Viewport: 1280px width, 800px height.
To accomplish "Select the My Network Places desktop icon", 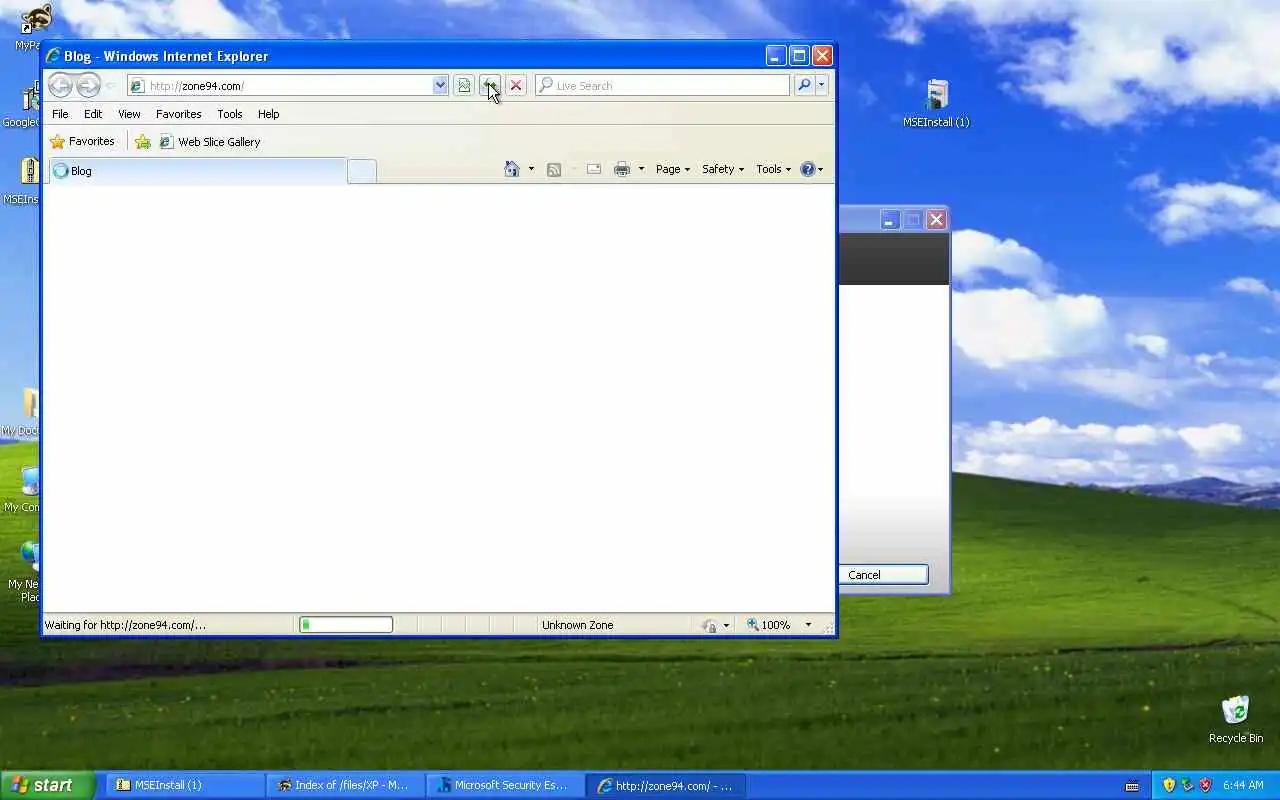I will pyautogui.click(x=22, y=572).
